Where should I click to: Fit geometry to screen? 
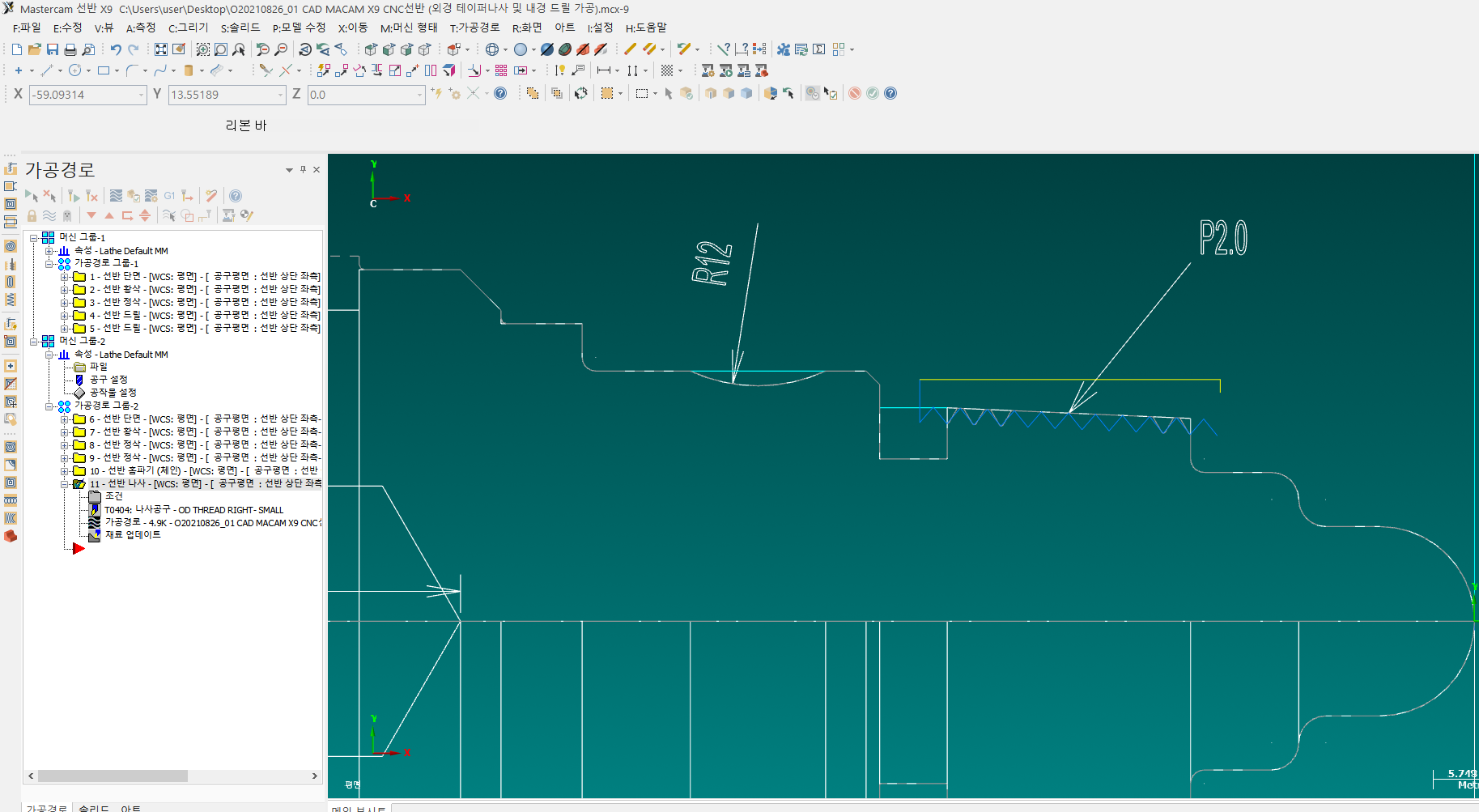(x=161, y=49)
